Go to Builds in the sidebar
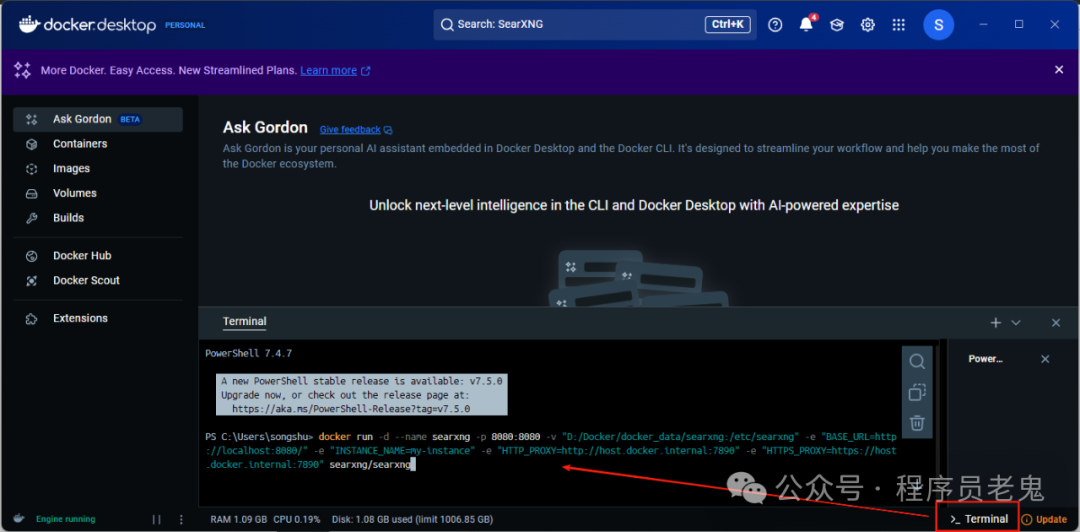Screen dimensions: 1080x532 (98, 218)
